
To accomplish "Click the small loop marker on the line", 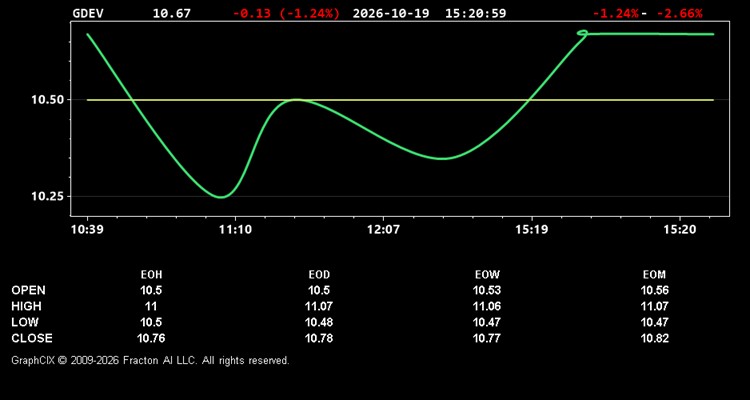I will [x=582, y=33].
